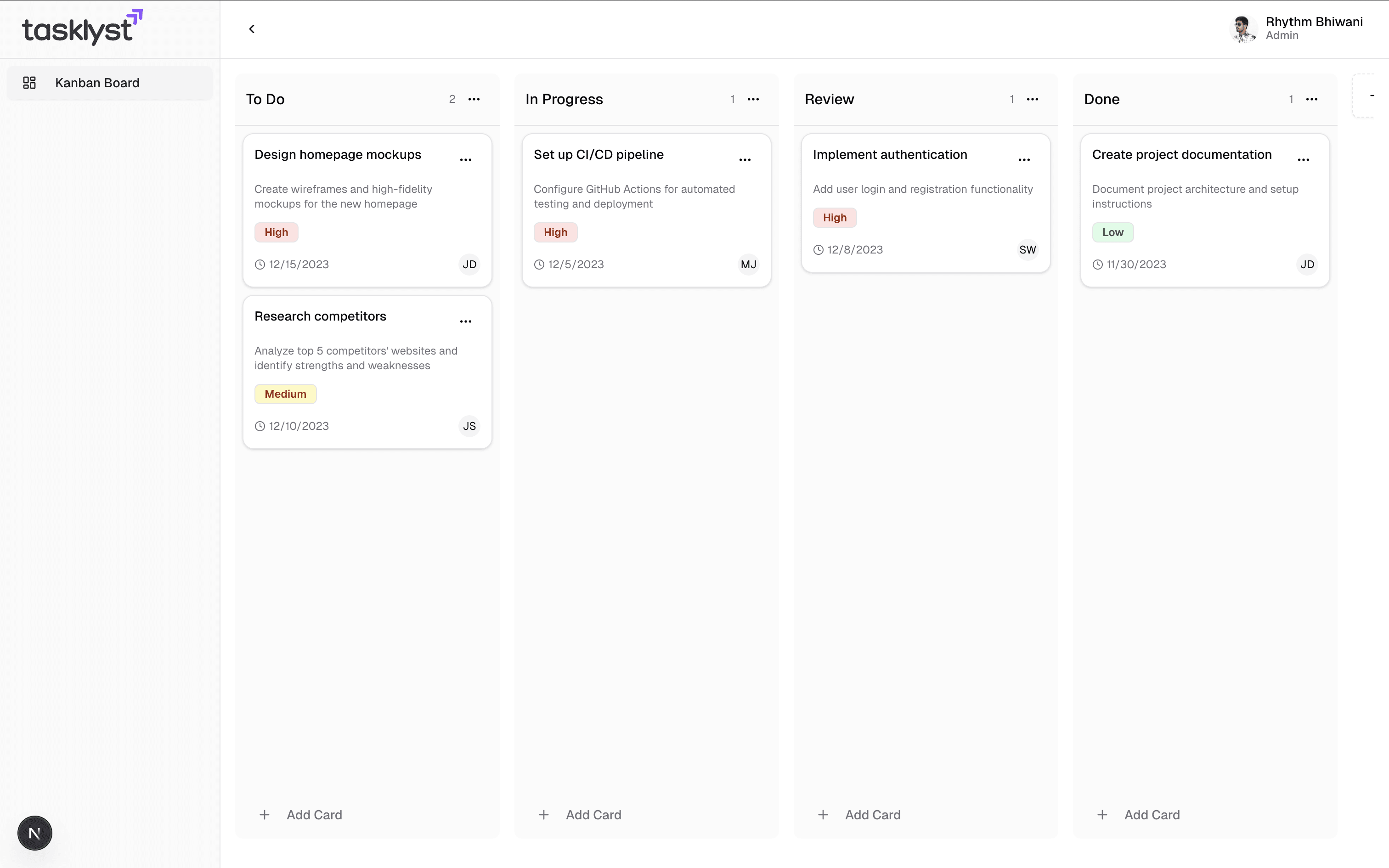Click the due date 12/8/2023
This screenshot has width=1389, height=868.
click(855, 250)
